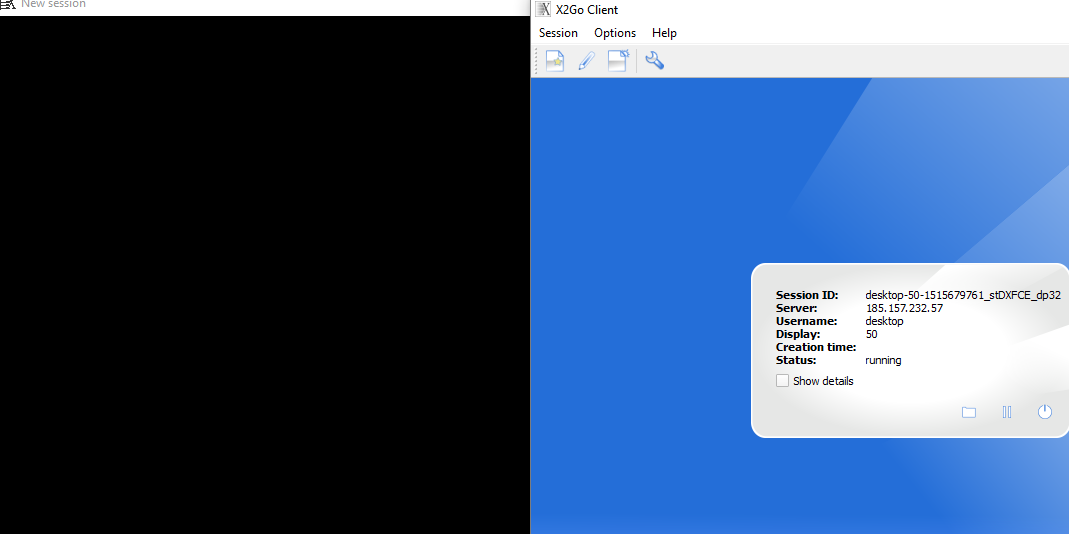Click the Display value 50
The width and height of the screenshot is (1069, 534).
pyautogui.click(x=871, y=334)
